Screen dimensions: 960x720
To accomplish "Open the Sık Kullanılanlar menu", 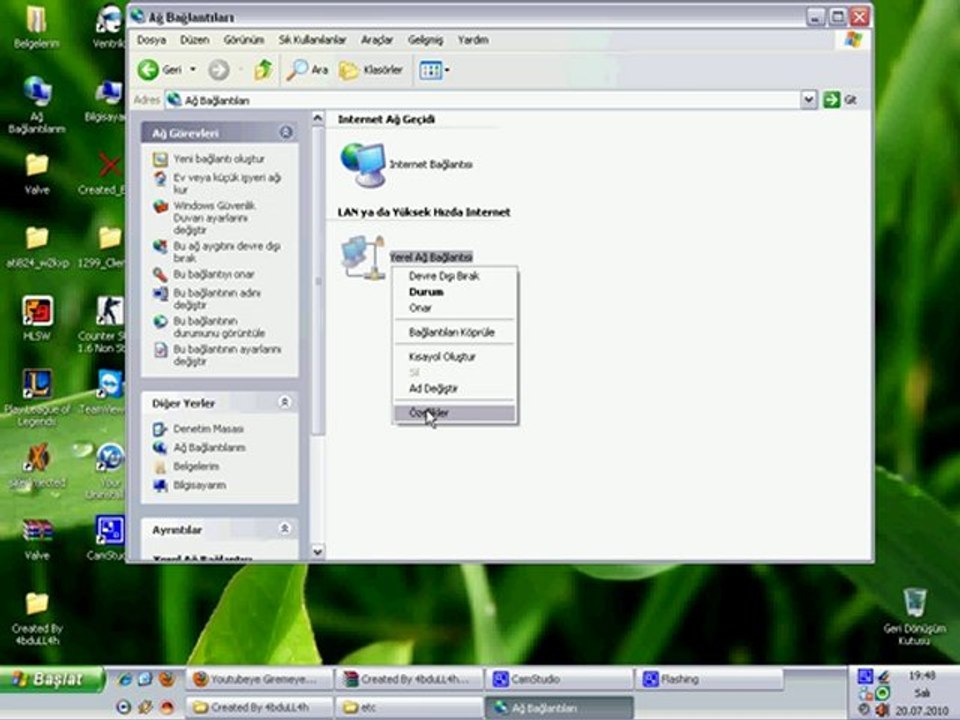I will click(312, 40).
